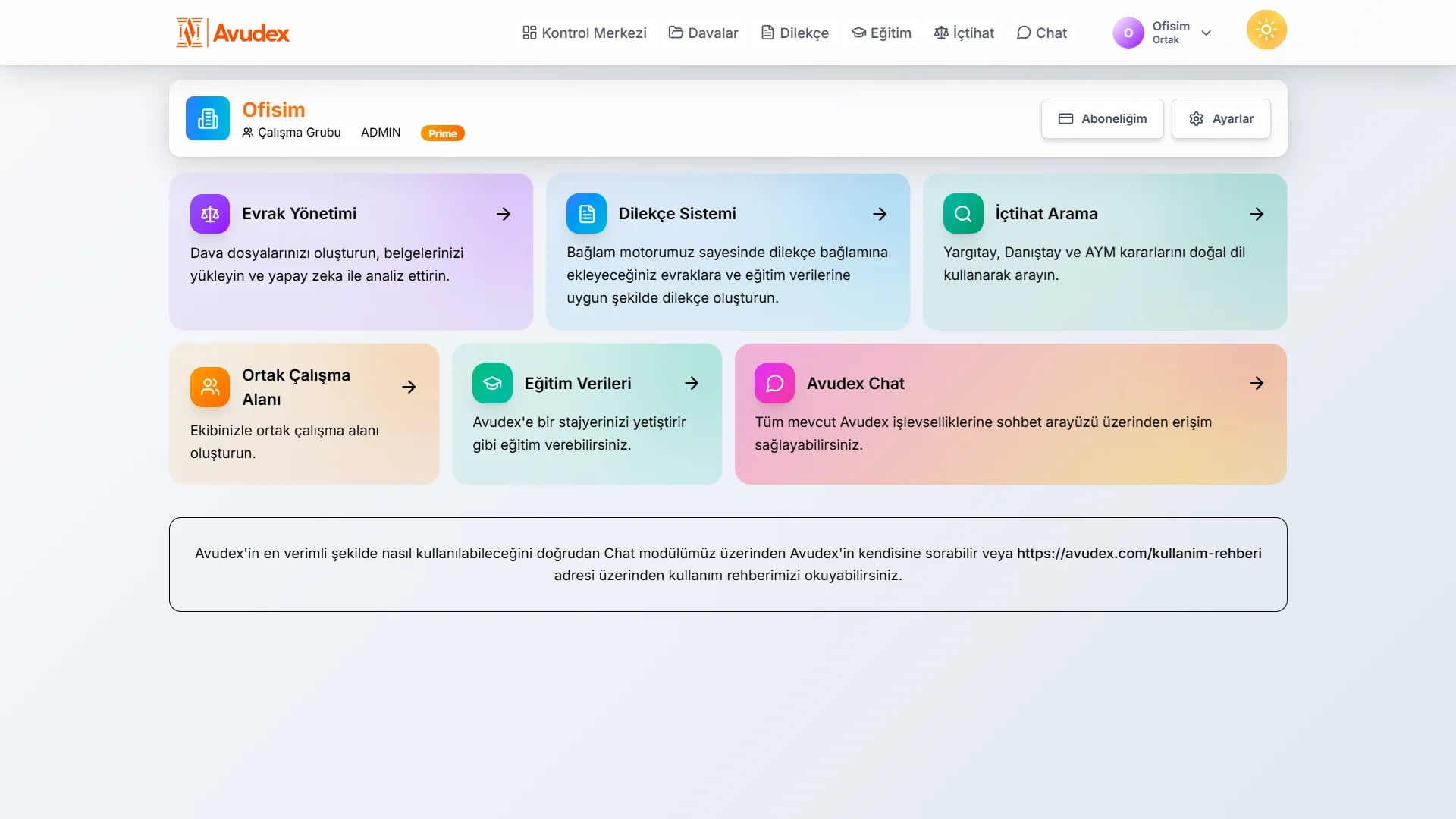Click the Aboneliğim button
This screenshot has height=819, width=1456.
tap(1102, 118)
